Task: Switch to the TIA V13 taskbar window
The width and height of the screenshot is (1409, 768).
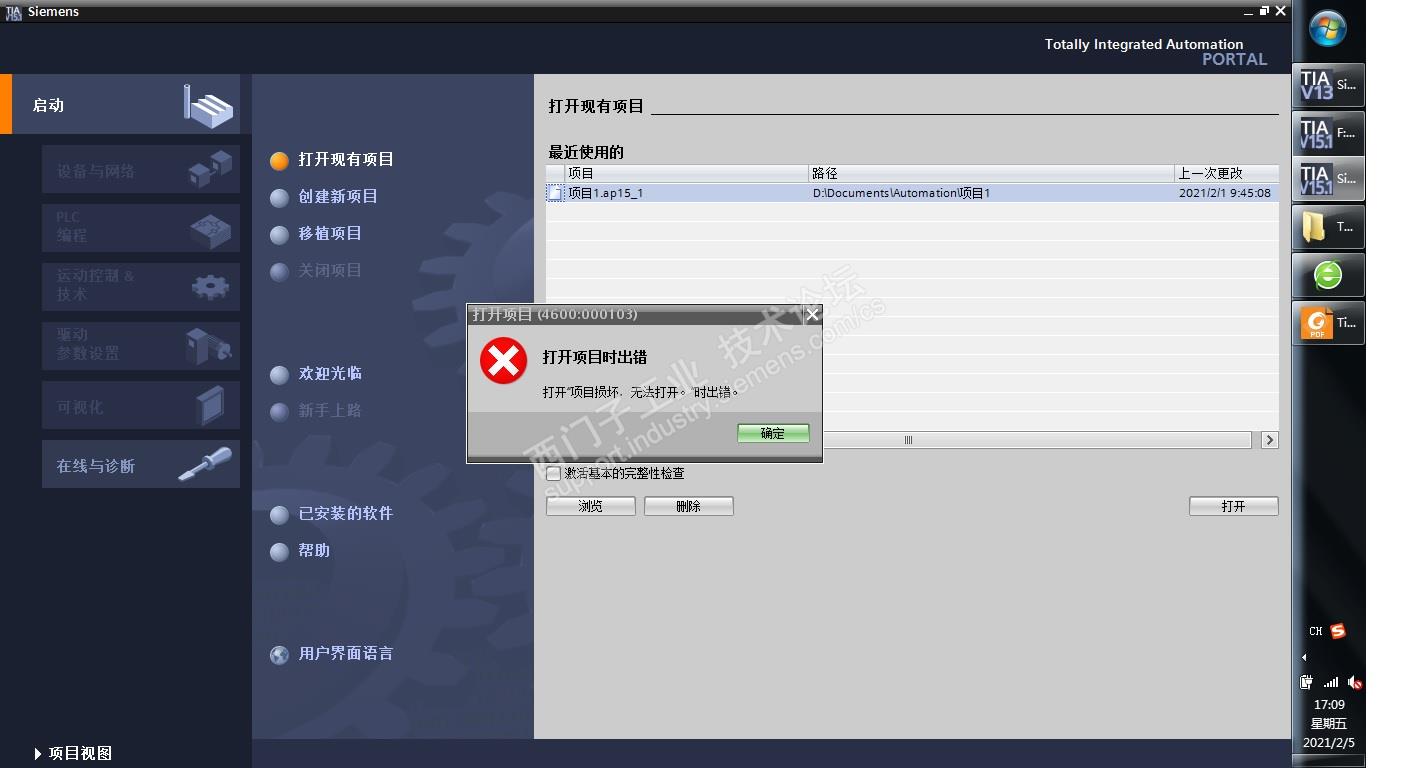Action: coord(1328,86)
